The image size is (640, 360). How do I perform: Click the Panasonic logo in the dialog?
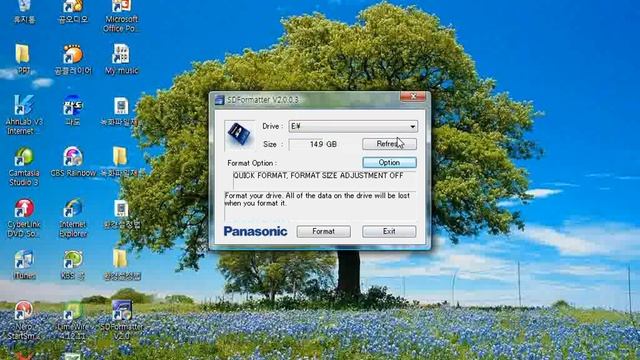pyautogui.click(x=256, y=231)
